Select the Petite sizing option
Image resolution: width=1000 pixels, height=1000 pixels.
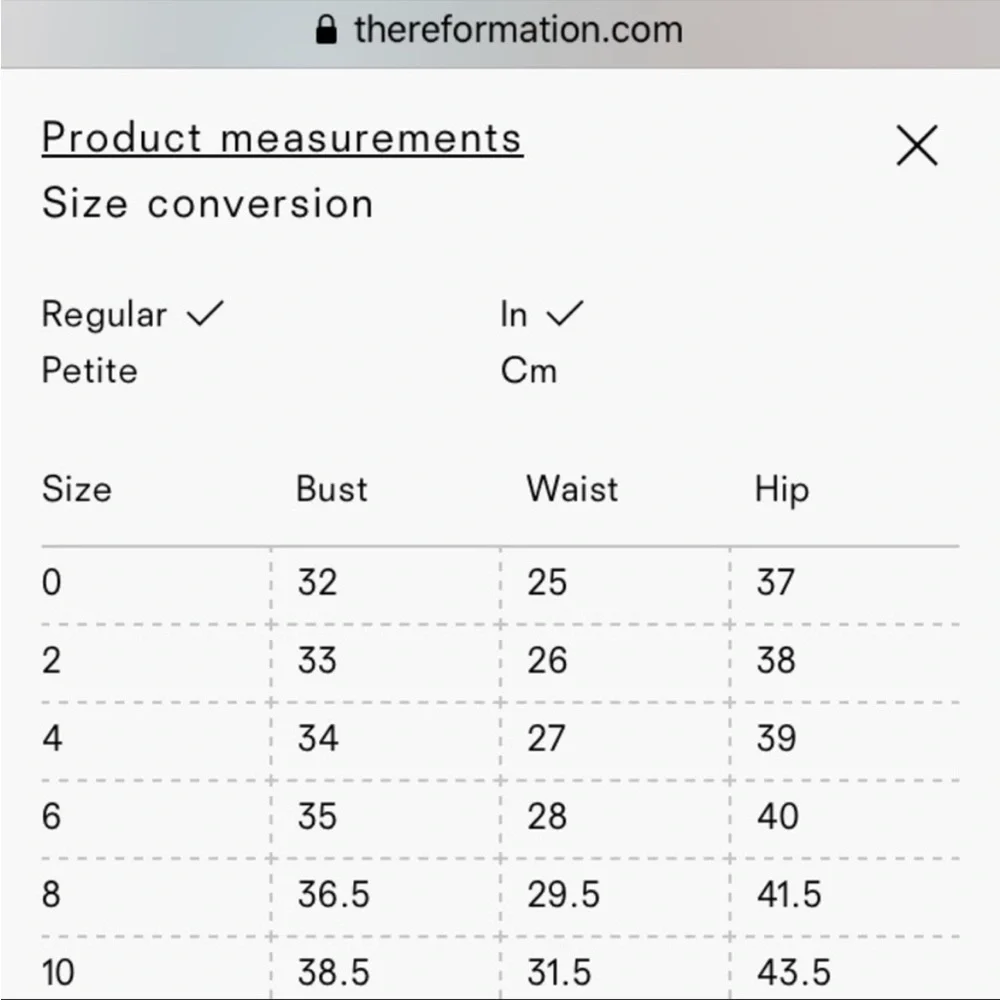(x=88, y=371)
